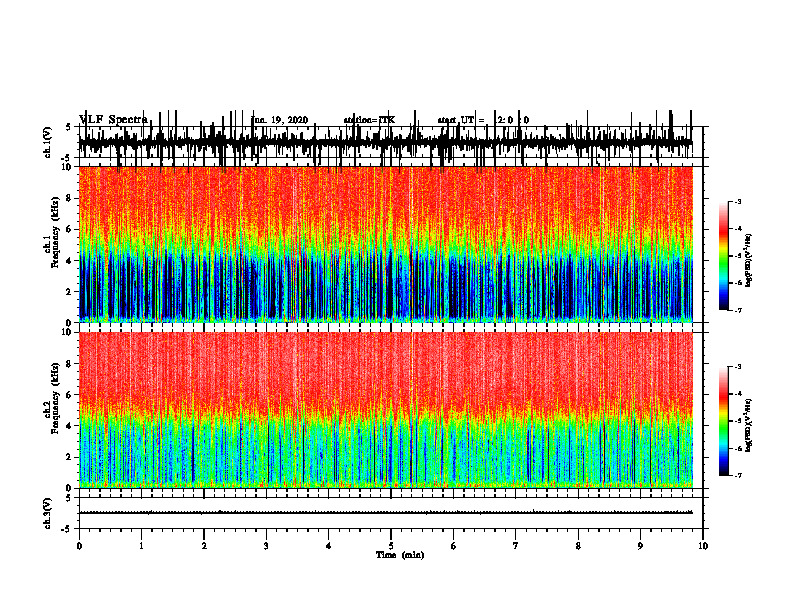
Task: Click the "-7" label below ch.2 color bar
Action: pyautogui.click(x=738, y=475)
